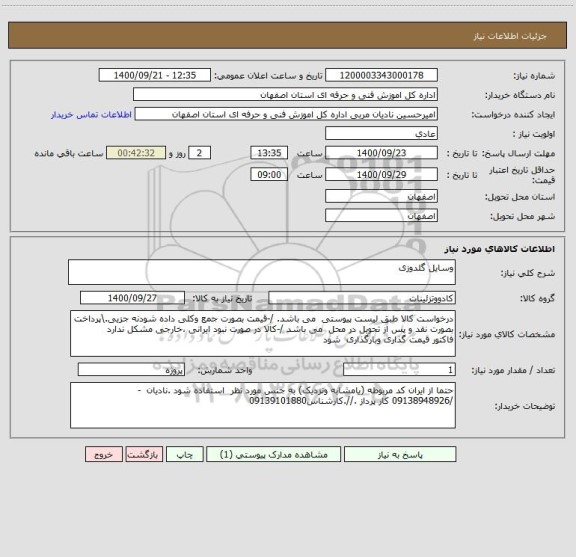
Task: Click the request creator field
Action: [x=286, y=114]
